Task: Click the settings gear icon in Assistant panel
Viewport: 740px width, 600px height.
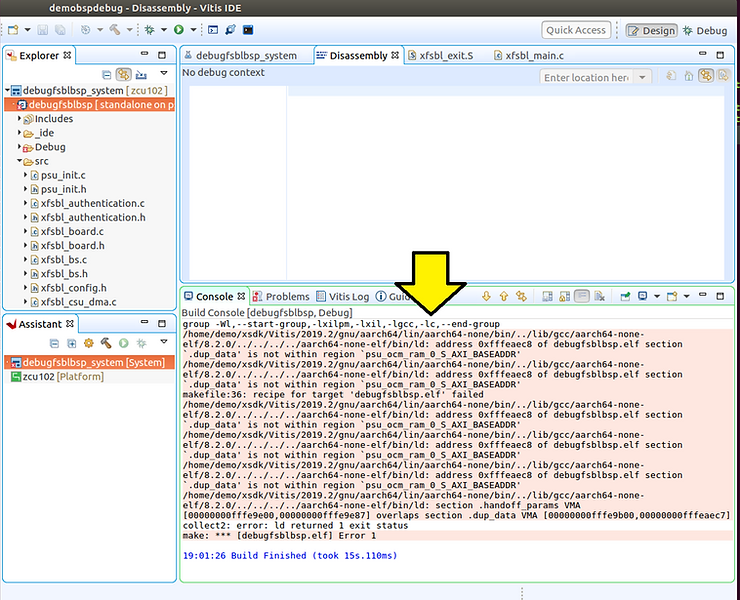Action: (x=89, y=343)
